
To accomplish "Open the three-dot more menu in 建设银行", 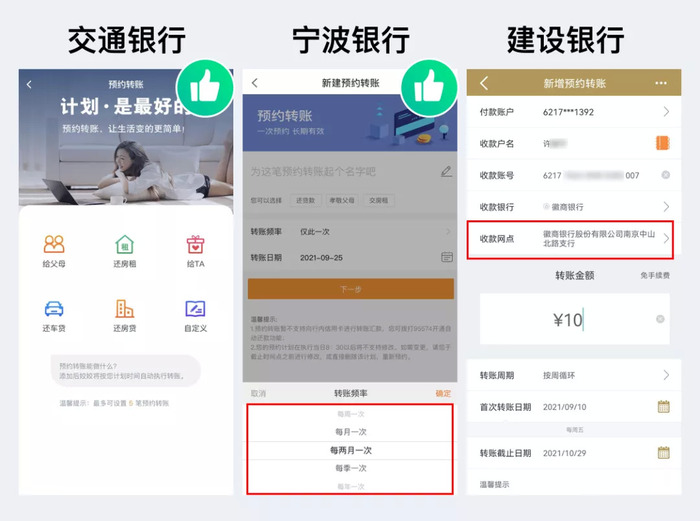I will [x=661, y=83].
